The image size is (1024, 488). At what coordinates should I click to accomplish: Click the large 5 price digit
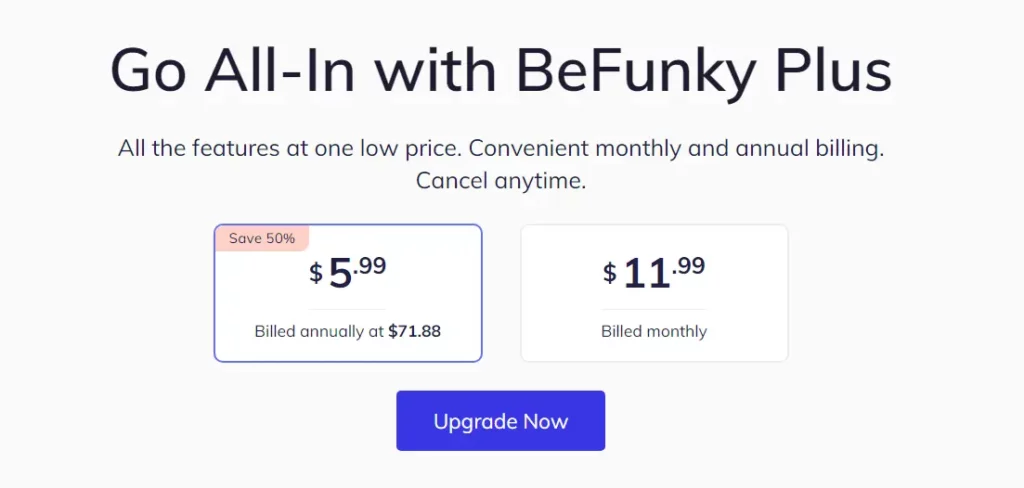point(340,273)
